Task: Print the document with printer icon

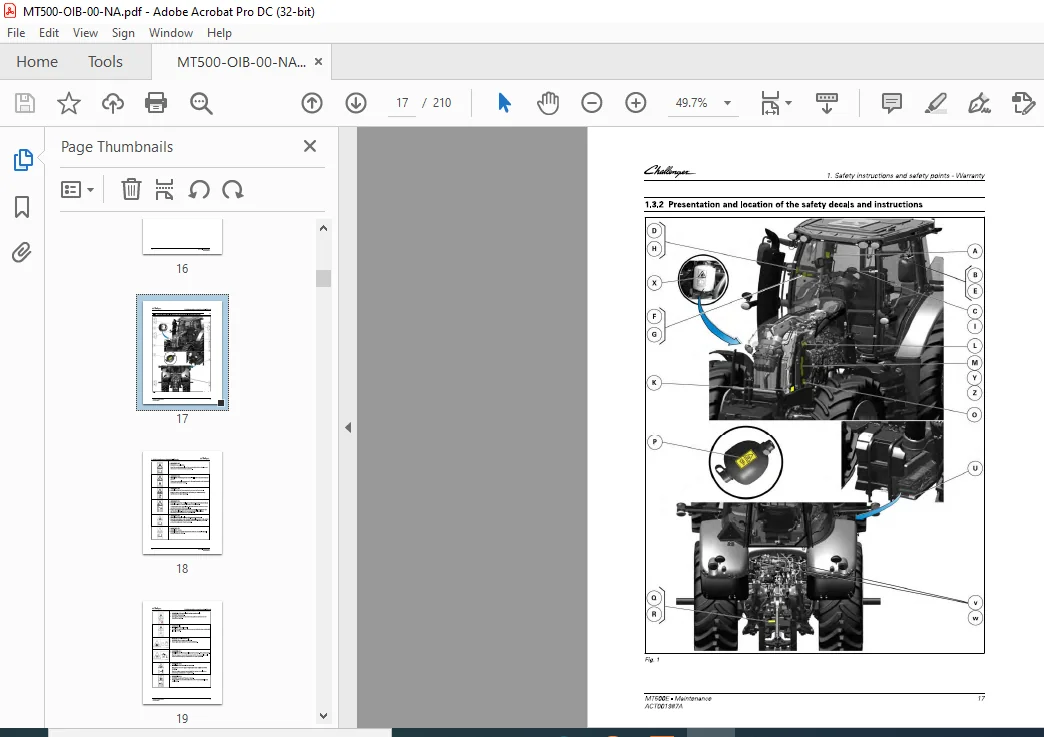Action: (156, 103)
